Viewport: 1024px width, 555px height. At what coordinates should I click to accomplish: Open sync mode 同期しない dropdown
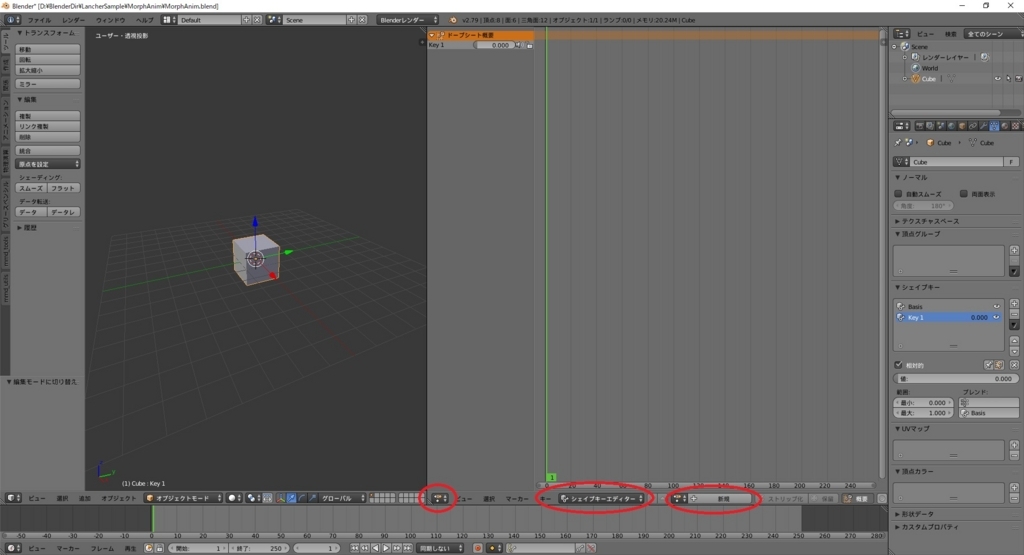pyautogui.click(x=440, y=548)
